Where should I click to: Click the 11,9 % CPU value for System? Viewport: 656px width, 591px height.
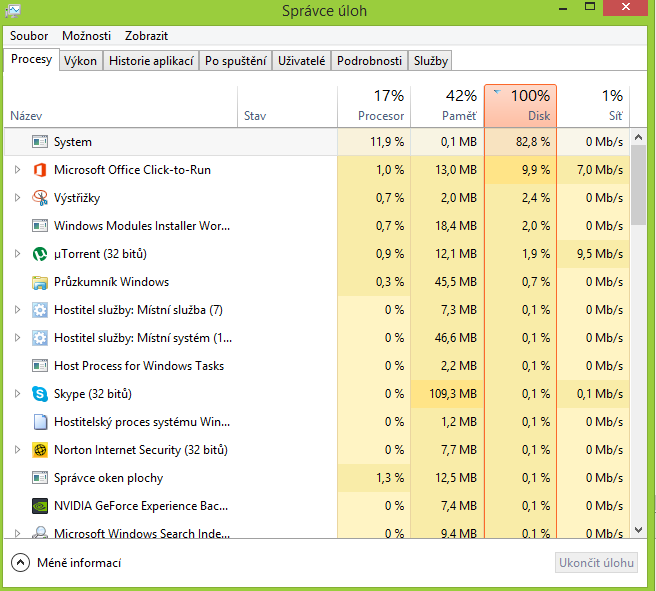pos(387,142)
